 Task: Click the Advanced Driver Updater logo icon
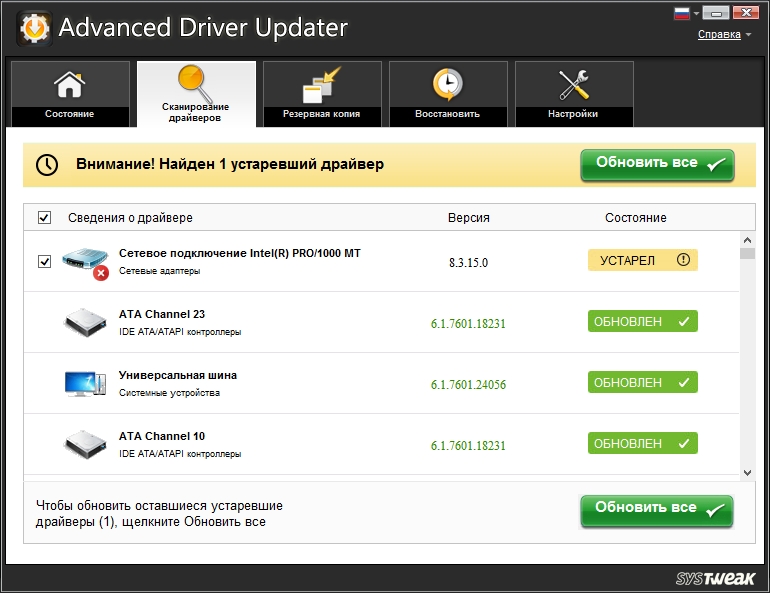33,28
